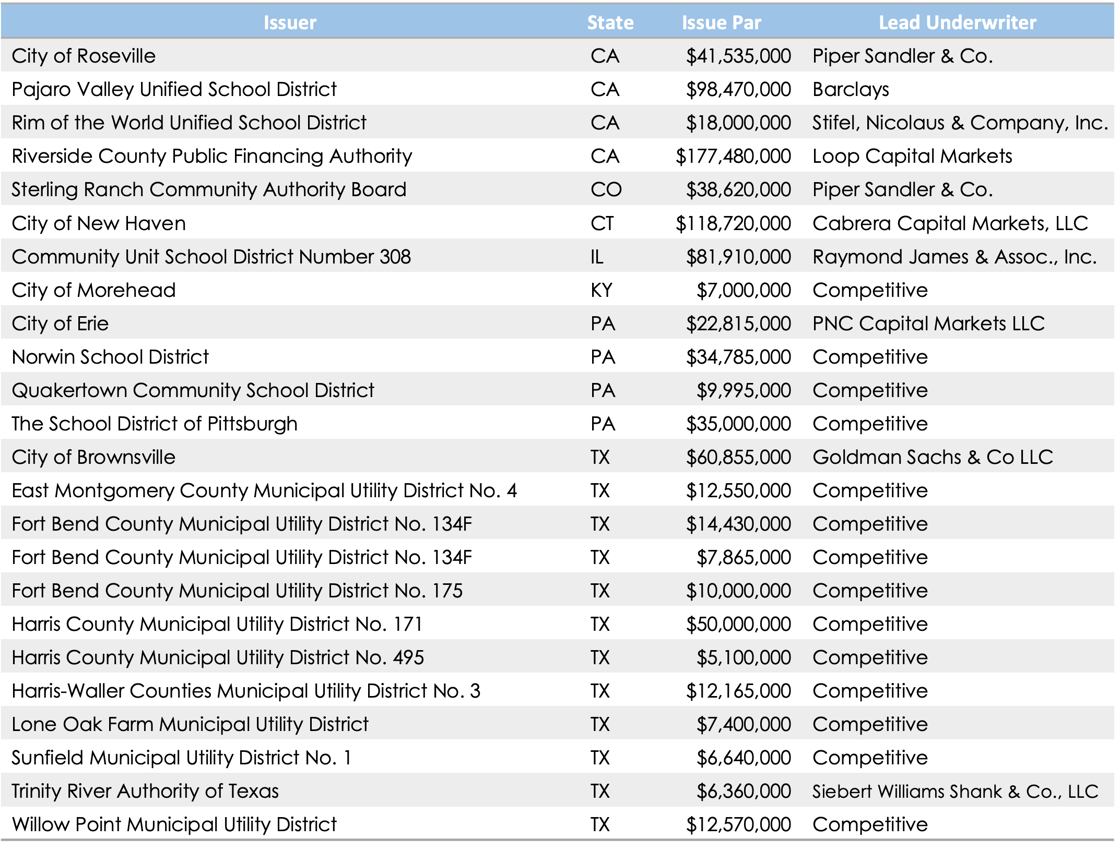The image size is (1120, 851).
Task: Select the City of Roseville issuer cell
Action: (x=84, y=56)
